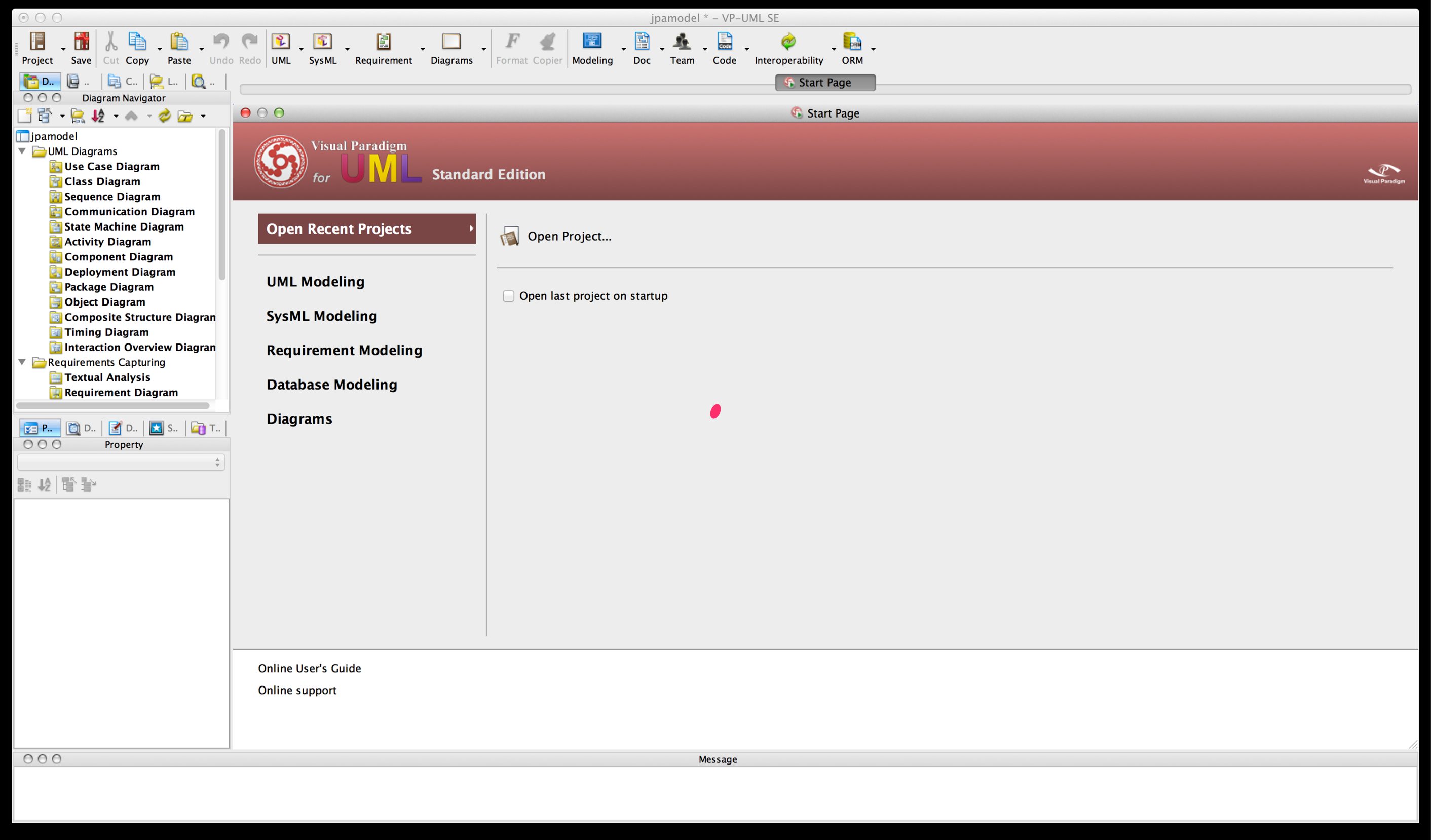1431x840 pixels.
Task: Click the Paste toolbar icon
Action: pyautogui.click(x=179, y=41)
